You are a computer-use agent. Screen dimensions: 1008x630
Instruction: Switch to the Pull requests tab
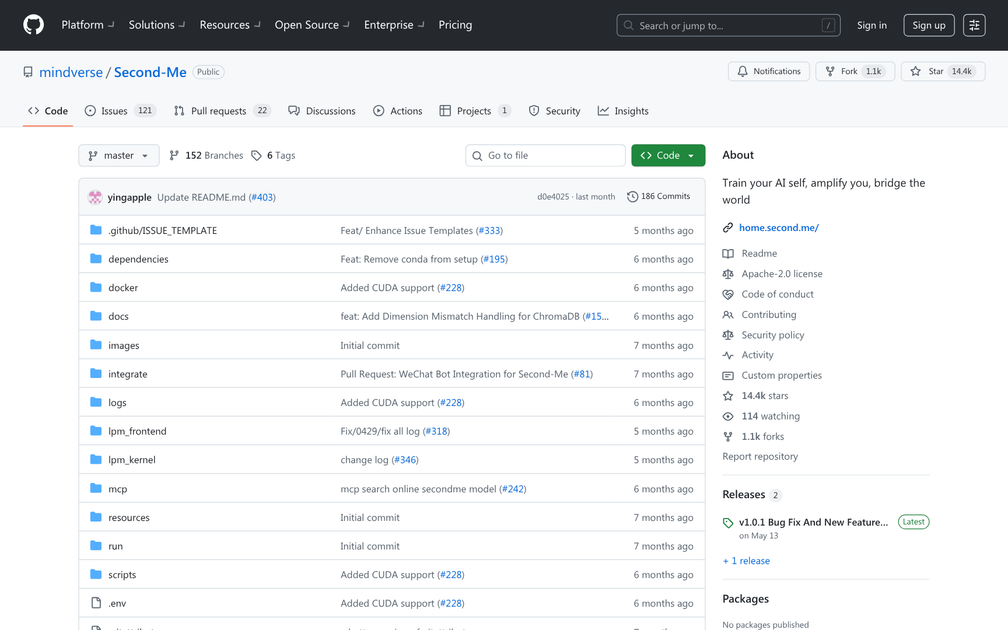tap(218, 111)
